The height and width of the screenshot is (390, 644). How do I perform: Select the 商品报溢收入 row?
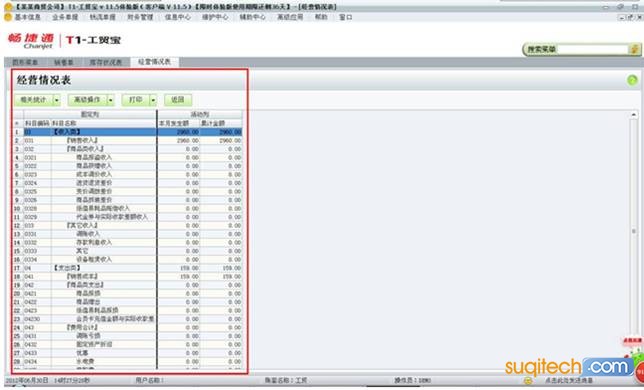pos(128,158)
